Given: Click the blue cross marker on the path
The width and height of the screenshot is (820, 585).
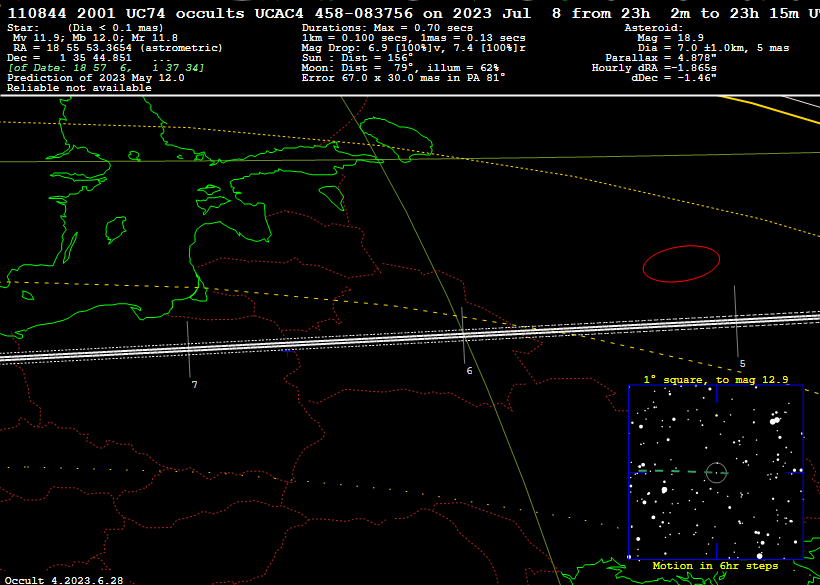Looking at the screenshot, I should [287, 352].
